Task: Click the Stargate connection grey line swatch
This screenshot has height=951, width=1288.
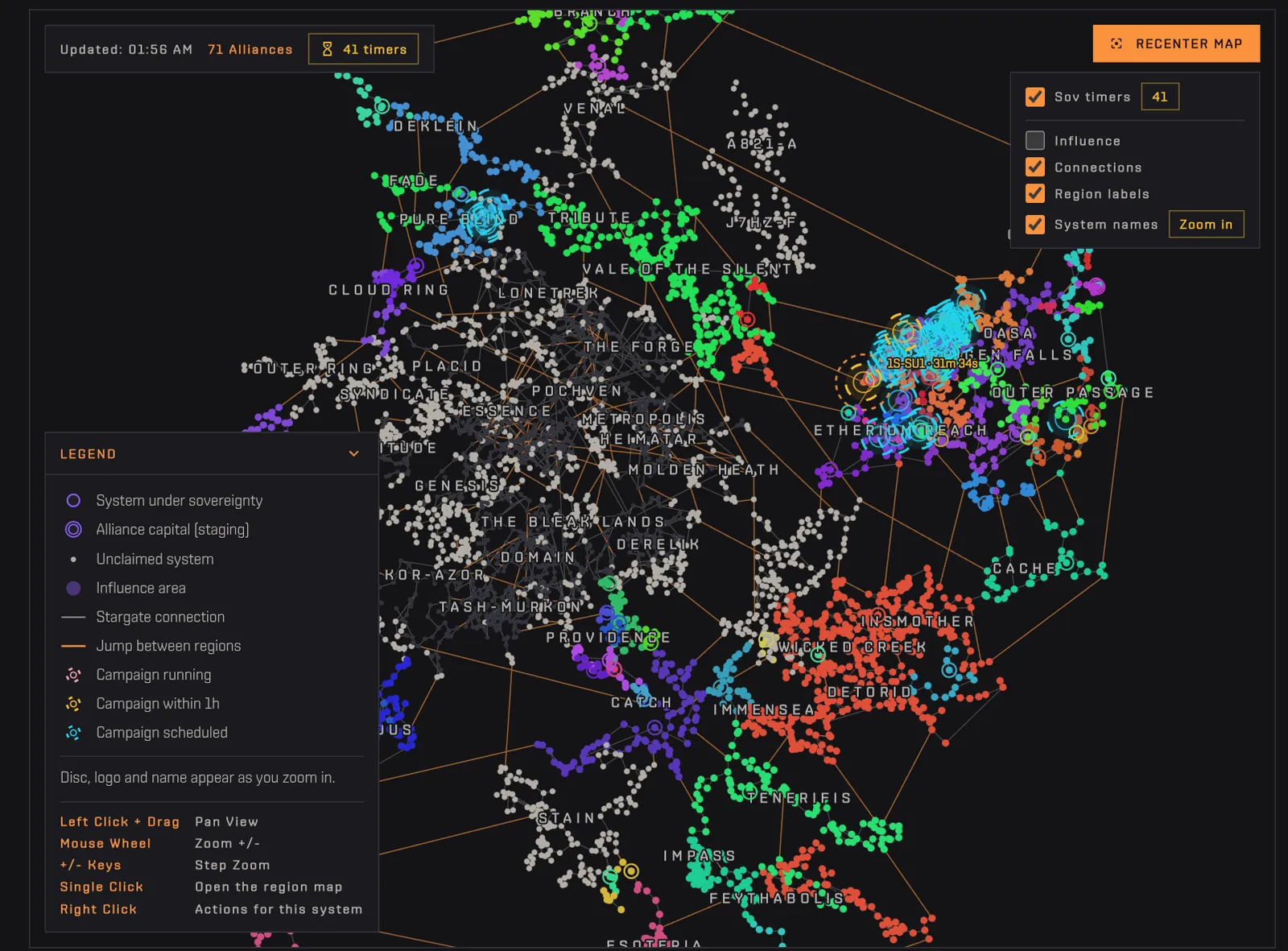Action: 73,617
